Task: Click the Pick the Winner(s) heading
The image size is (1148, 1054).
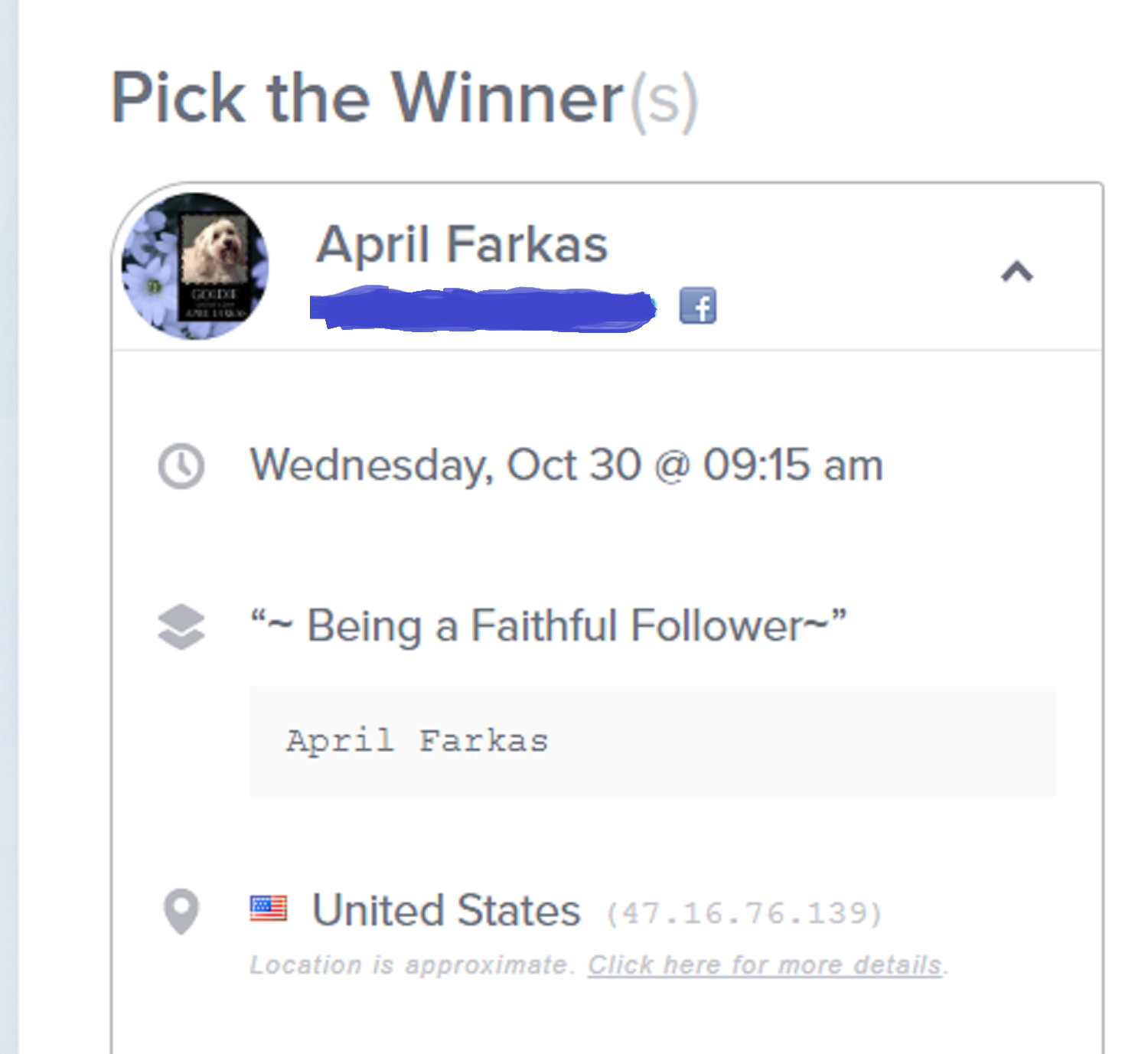Action: tap(405, 100)
